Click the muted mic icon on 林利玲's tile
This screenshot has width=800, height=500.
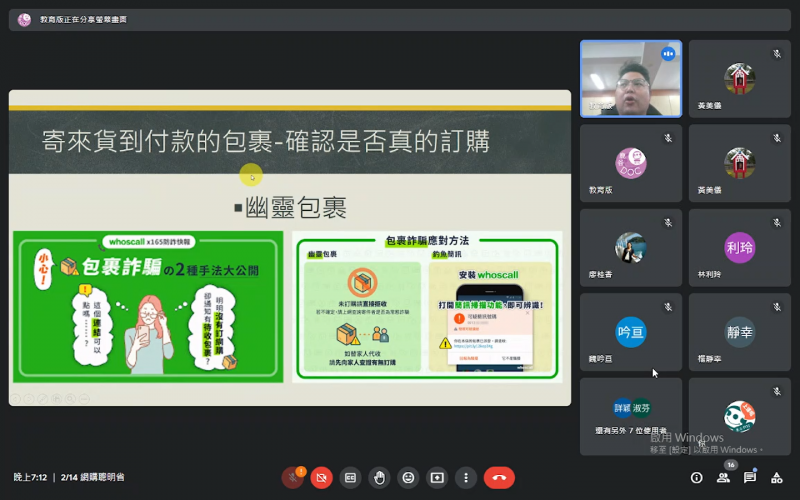click(x=777, y=222)
